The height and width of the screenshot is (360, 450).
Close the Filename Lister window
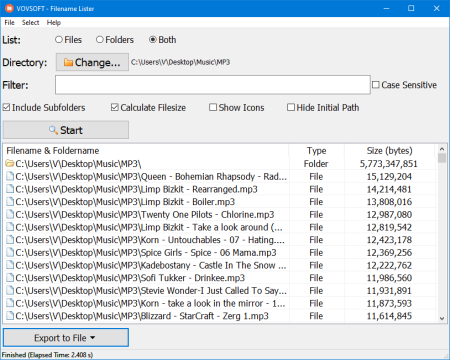(x=436, y=8)
